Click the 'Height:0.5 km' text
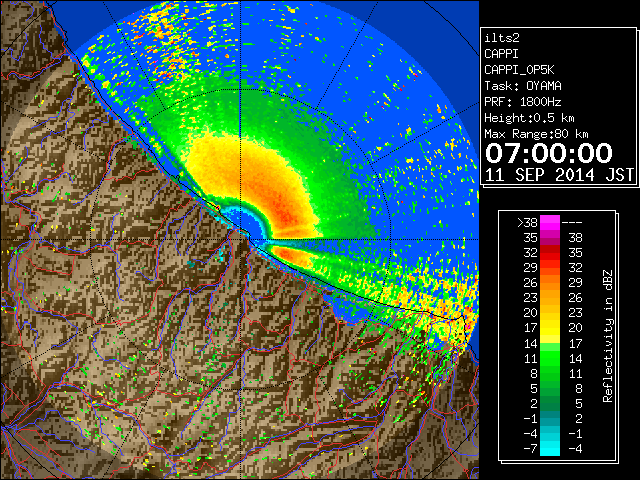 pos(529,118)
